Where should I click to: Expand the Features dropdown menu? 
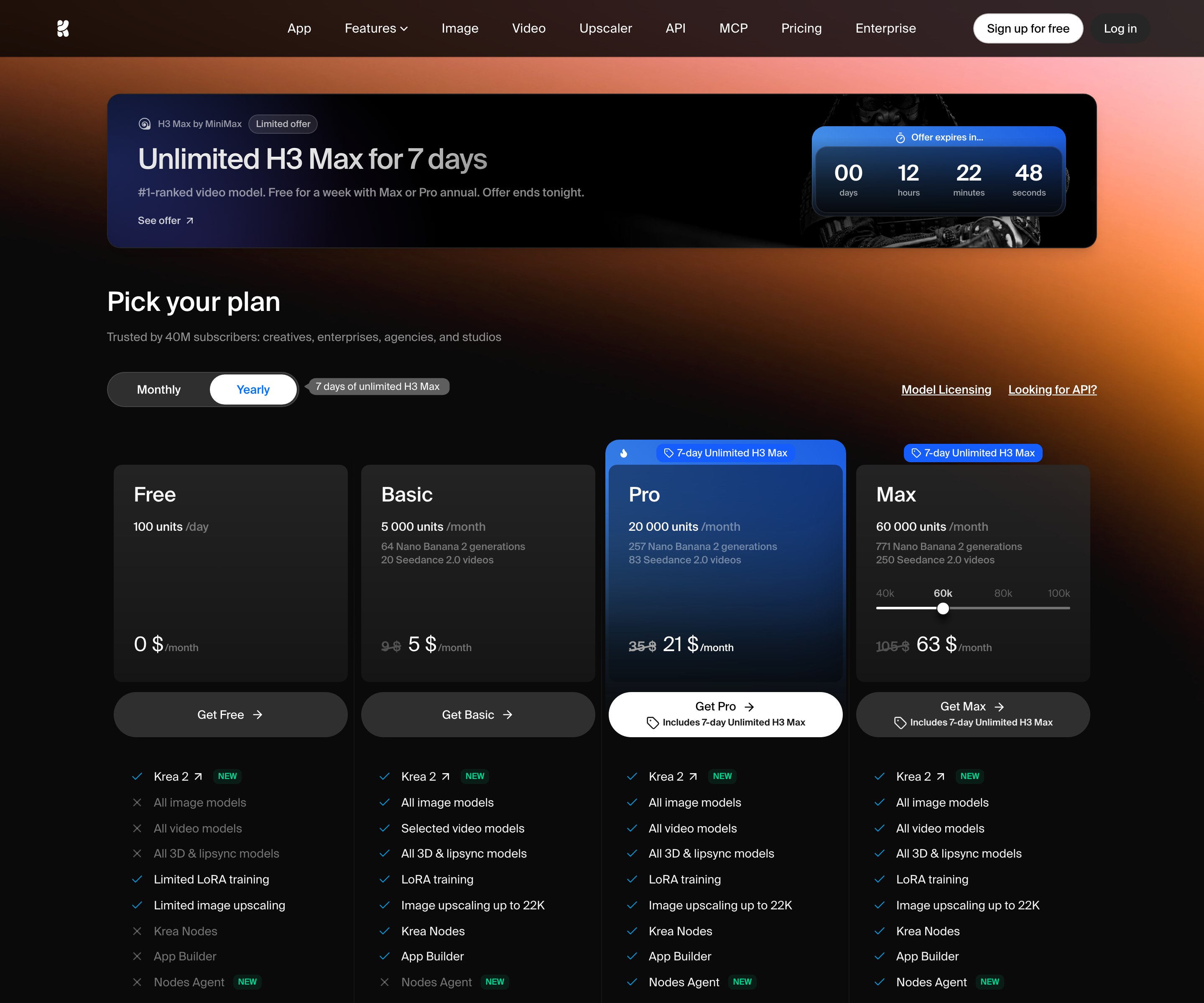(x=376, y=28)
